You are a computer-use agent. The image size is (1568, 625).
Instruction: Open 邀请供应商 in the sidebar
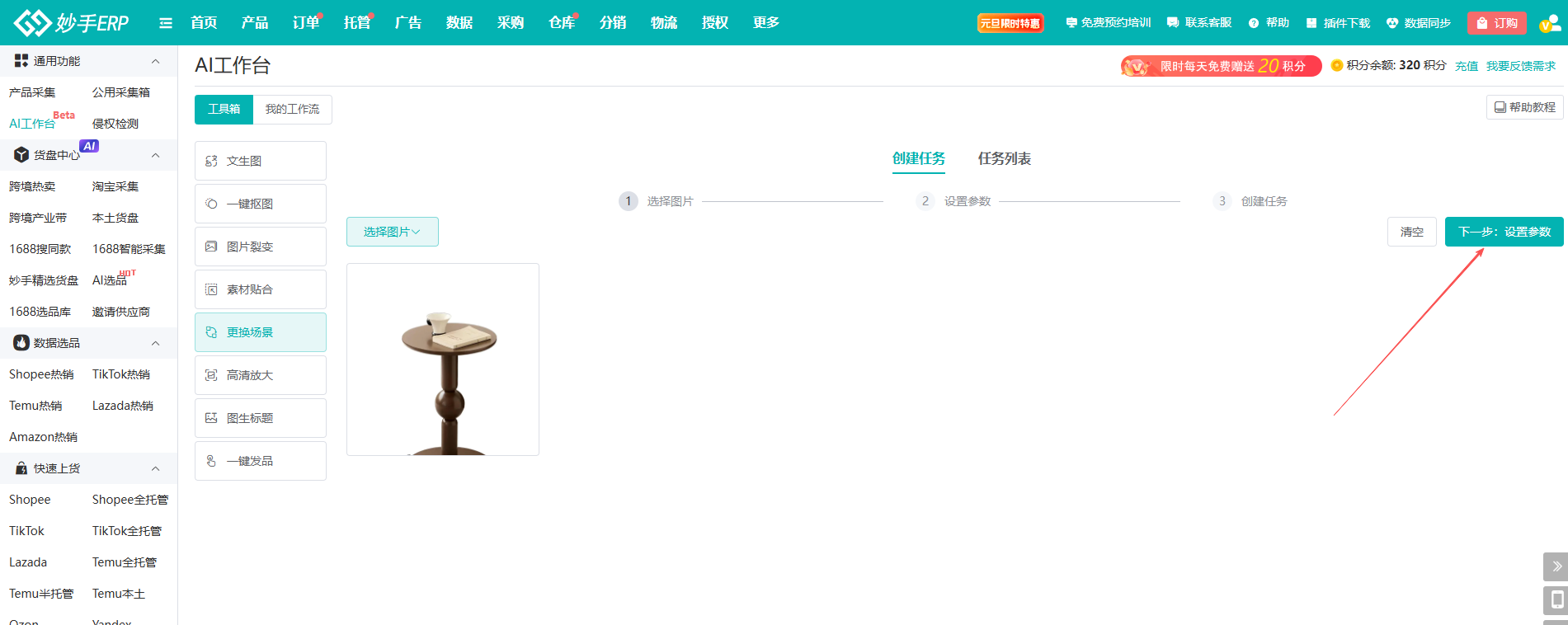(121, 312)
